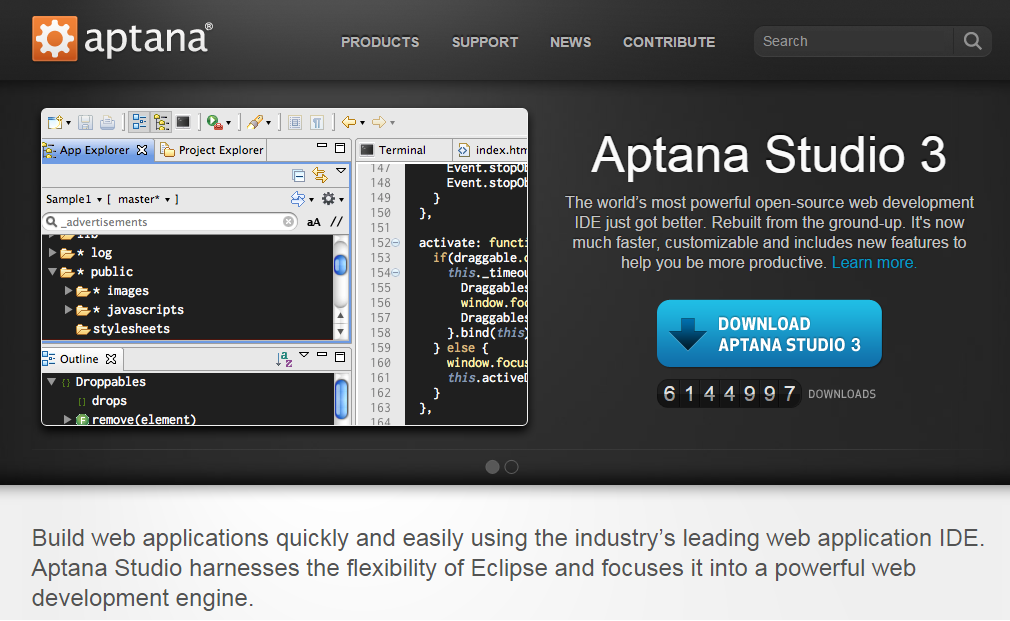Open the SUPPORT menu
The width and height of the screenshot is (1010, 621).
485,42
